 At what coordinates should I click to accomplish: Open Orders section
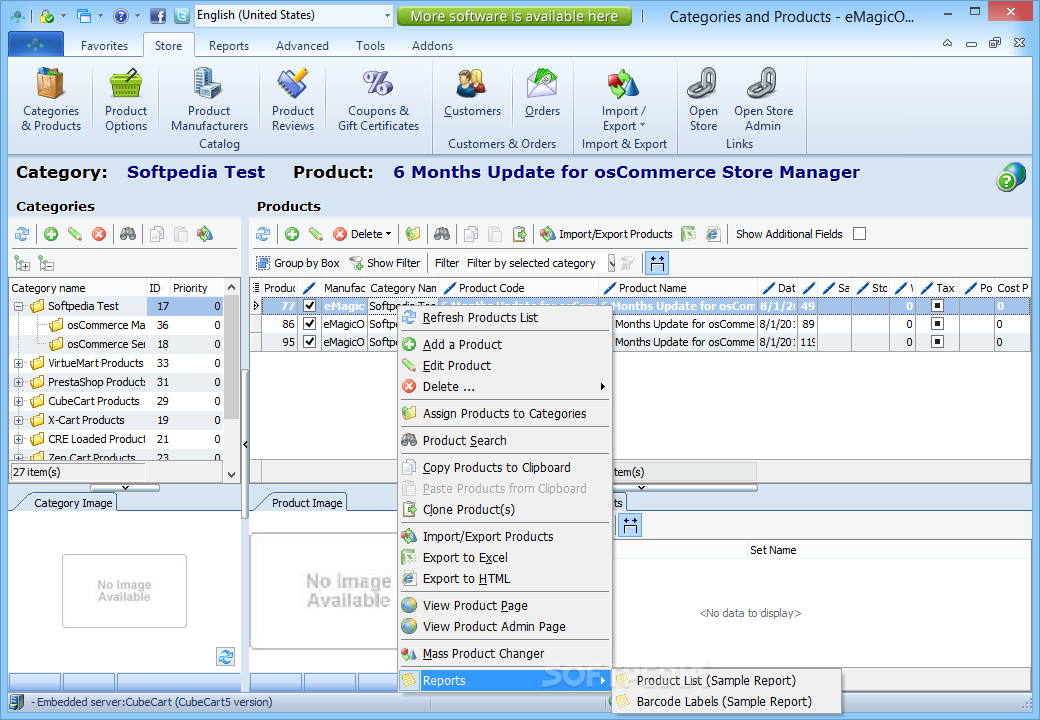coord(542,93)
